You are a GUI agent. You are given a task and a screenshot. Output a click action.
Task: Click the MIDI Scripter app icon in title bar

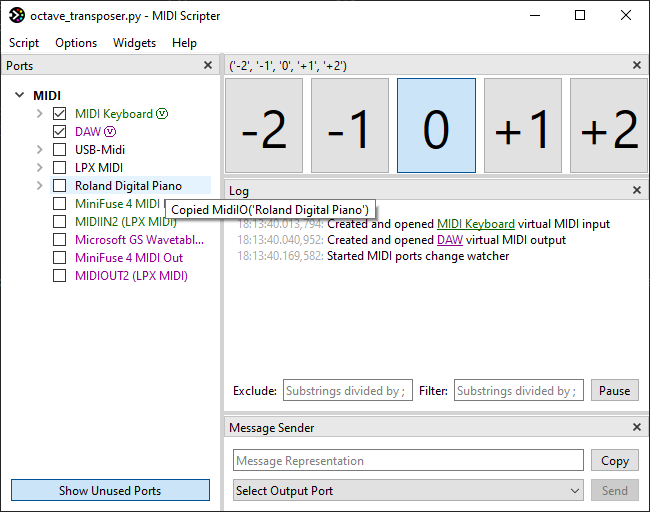coord(16,16)
